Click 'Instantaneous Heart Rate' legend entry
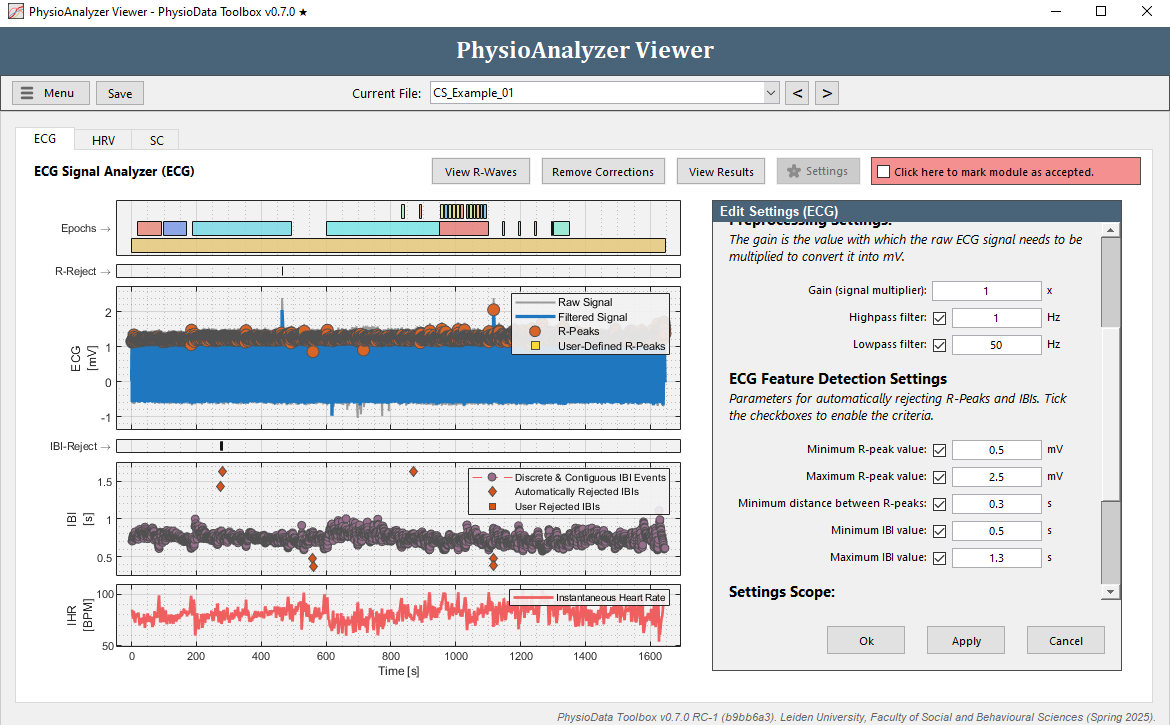Image resolution: width=1170 pixels, height=725 pixels. [x=610, y=597]
